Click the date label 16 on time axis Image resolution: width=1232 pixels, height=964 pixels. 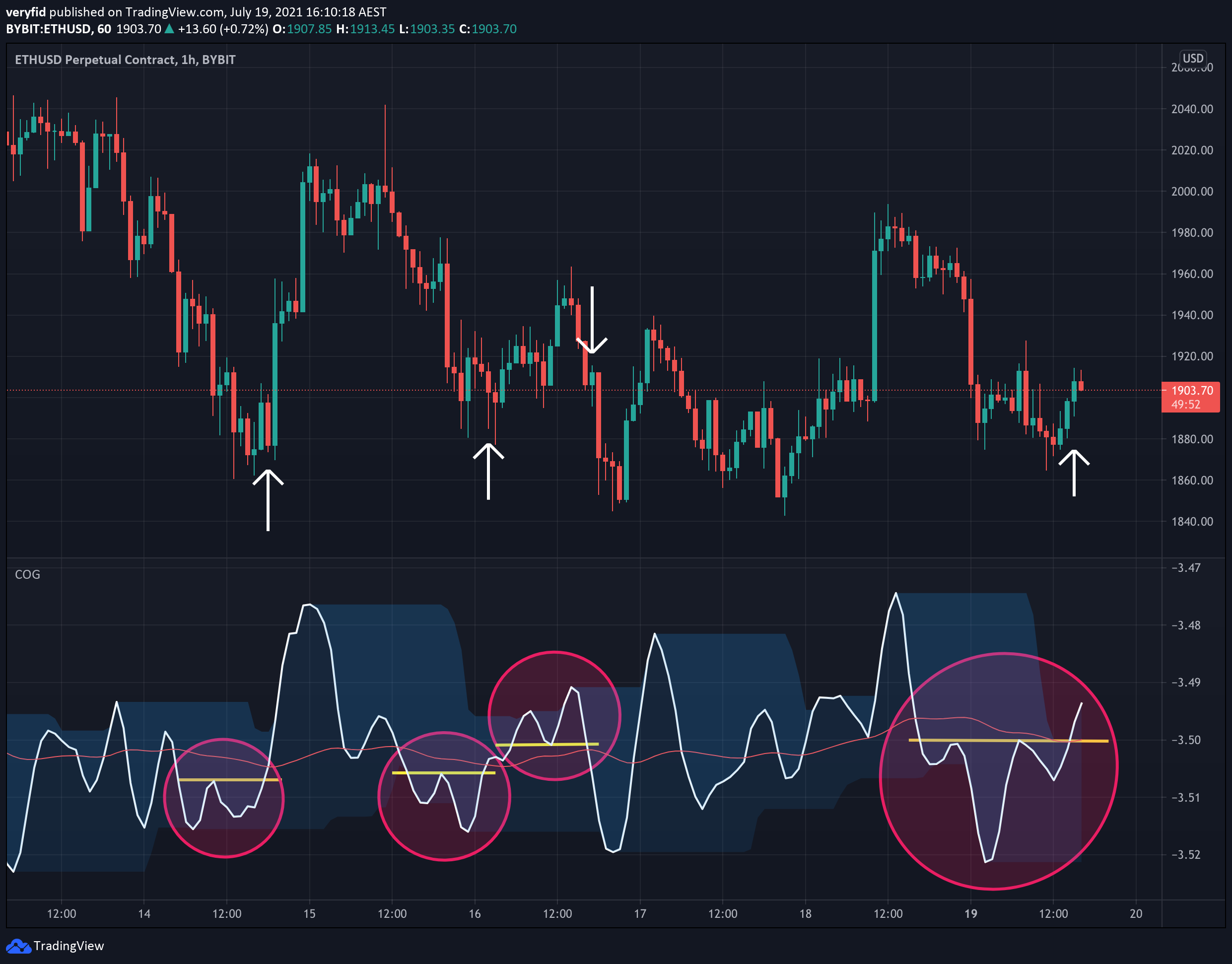(x=475, y=914)
